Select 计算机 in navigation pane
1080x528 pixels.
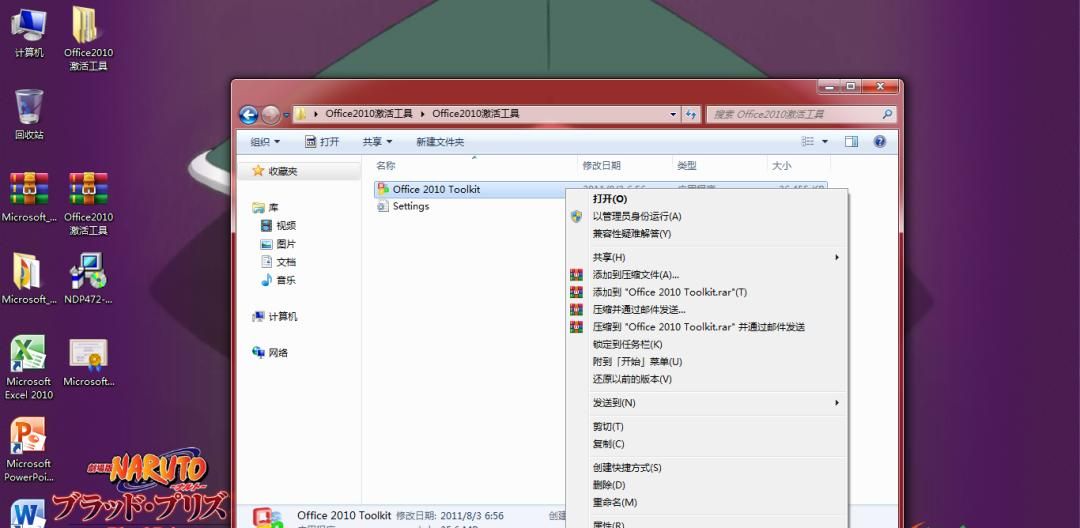[275, 317]
